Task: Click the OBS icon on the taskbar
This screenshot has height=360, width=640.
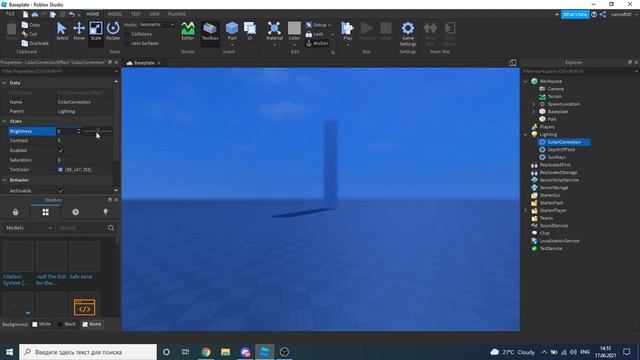Action: [284, 352]
